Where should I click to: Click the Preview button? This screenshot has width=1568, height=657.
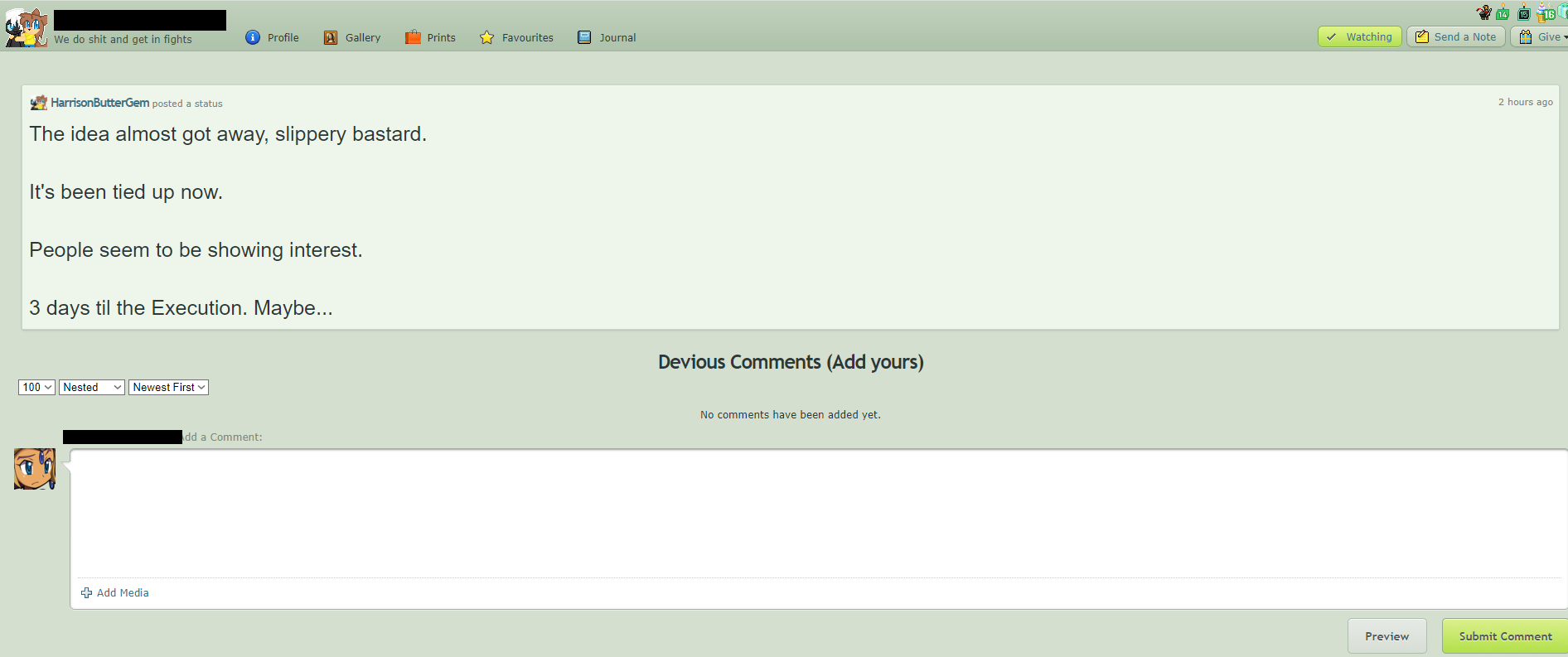point(1387,636)
